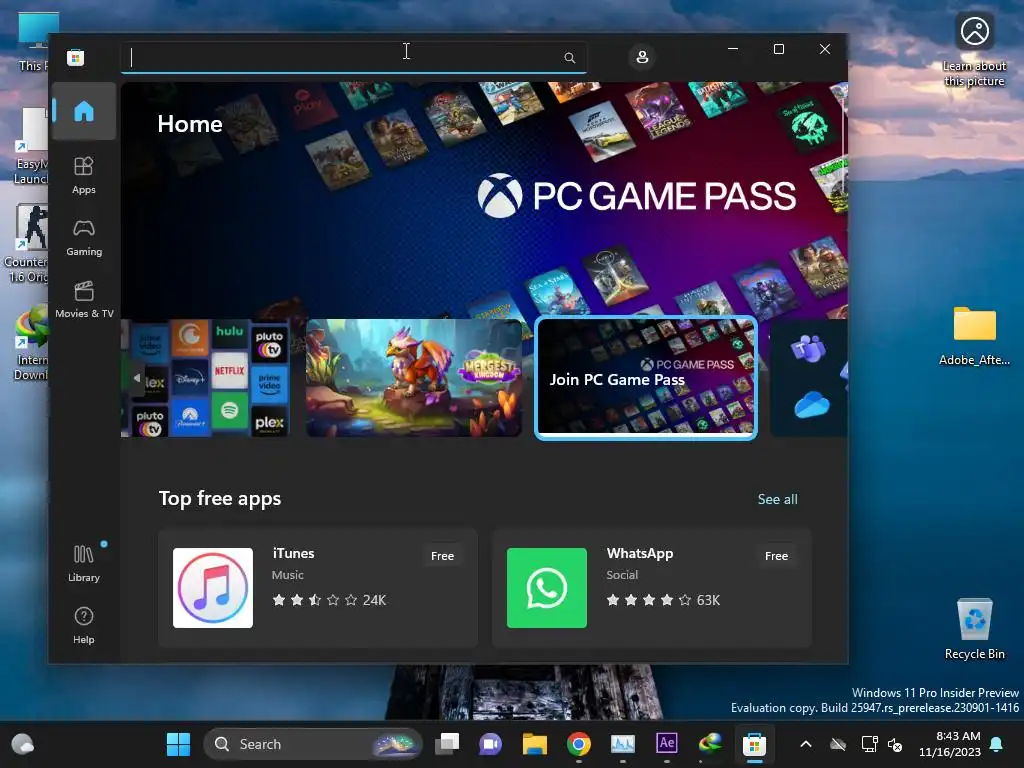Open the streaming apps collection thumbnail

click(205, 378)
